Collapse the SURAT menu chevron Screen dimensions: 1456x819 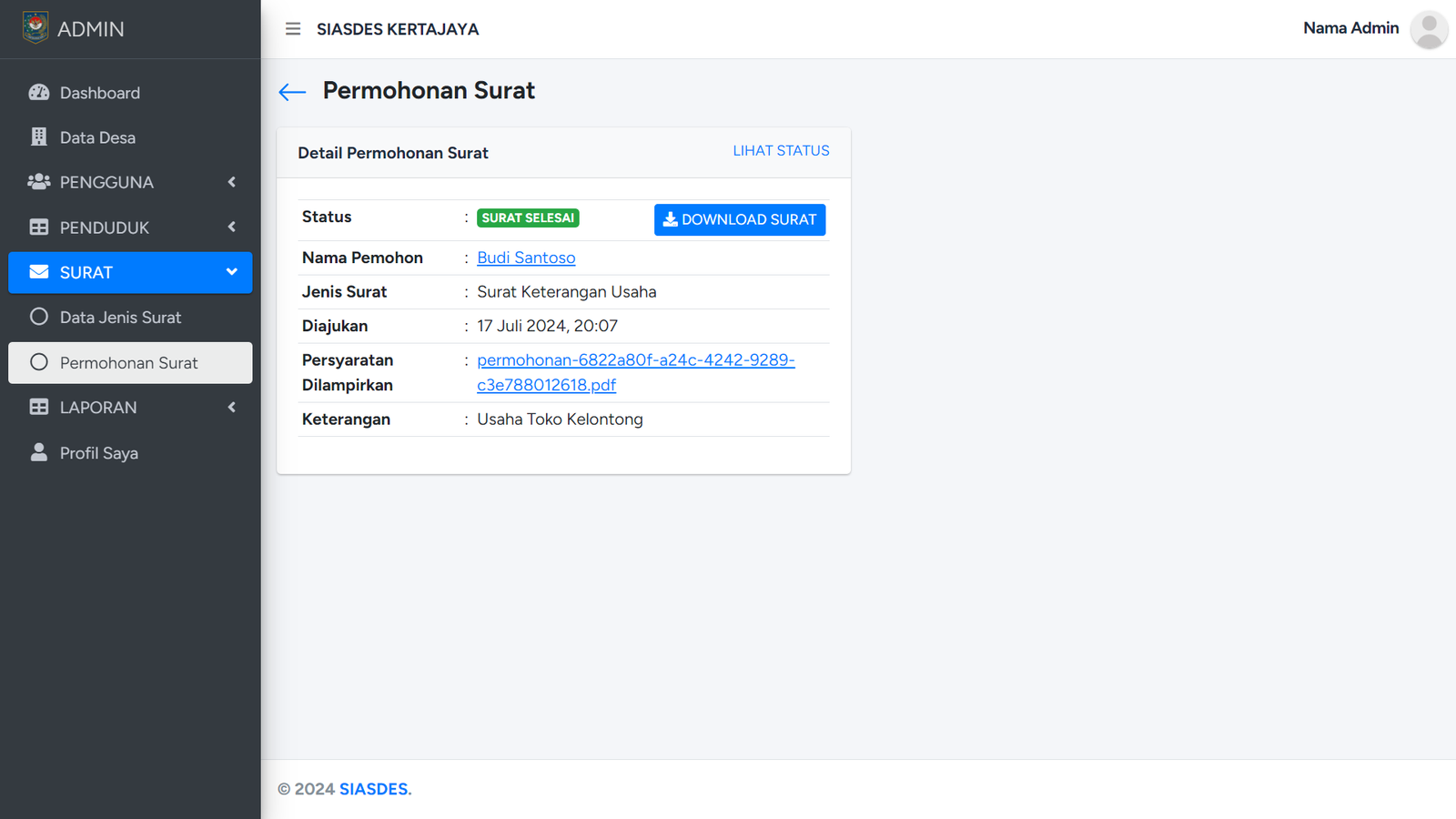(x=232, y=272)
